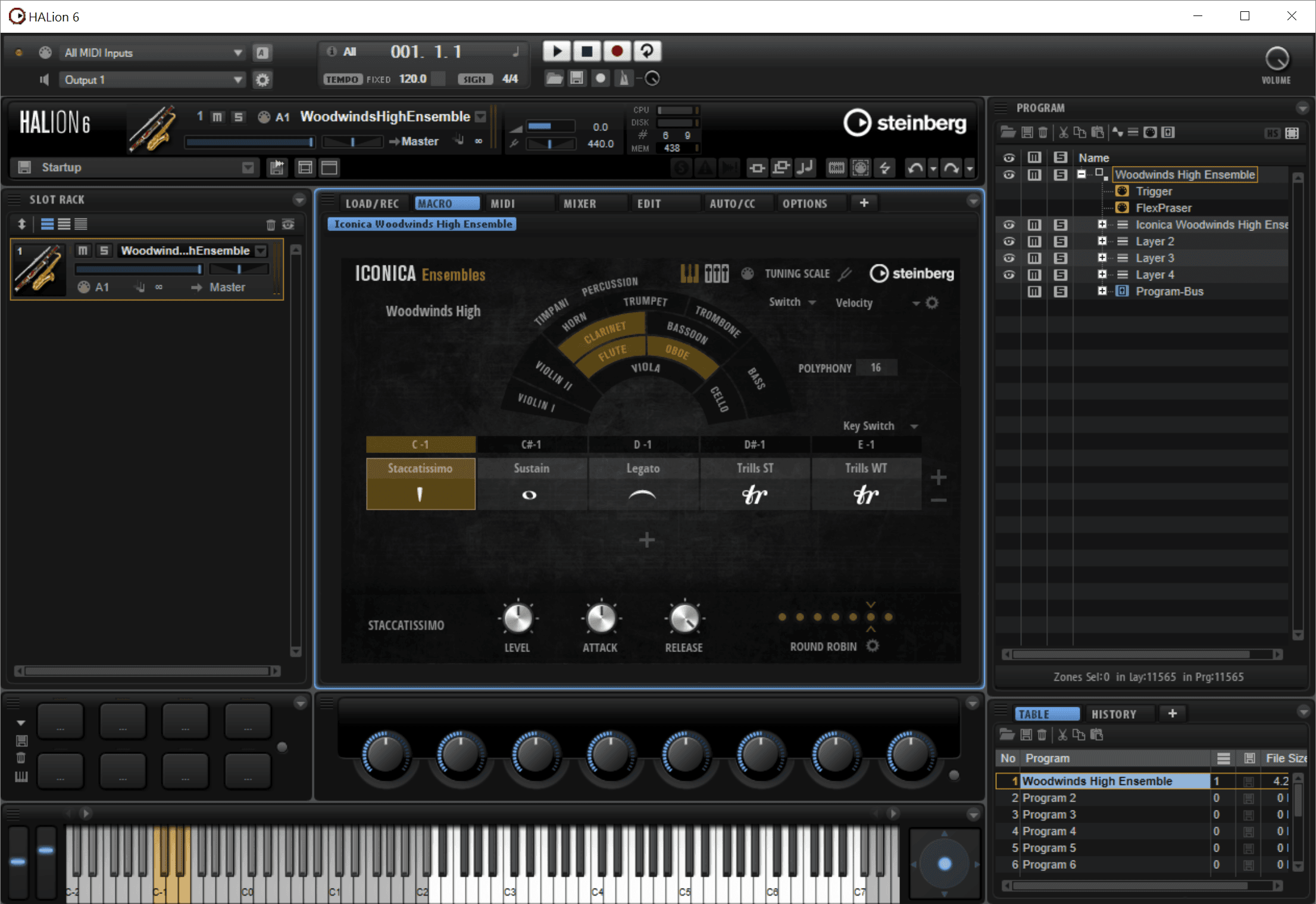Solo Layer 4 in the program tree
This screenshot has height=904, width=1316.
[x=1060, y=275]
